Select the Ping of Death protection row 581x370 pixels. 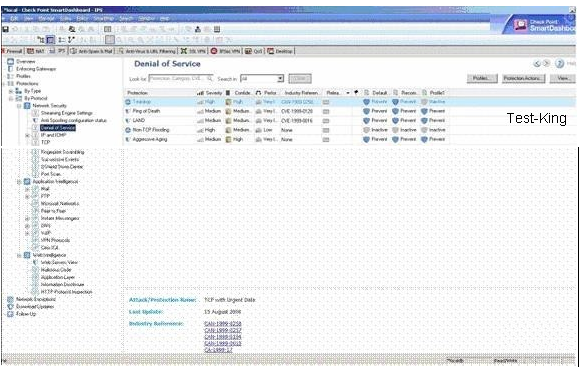point(350,111)
